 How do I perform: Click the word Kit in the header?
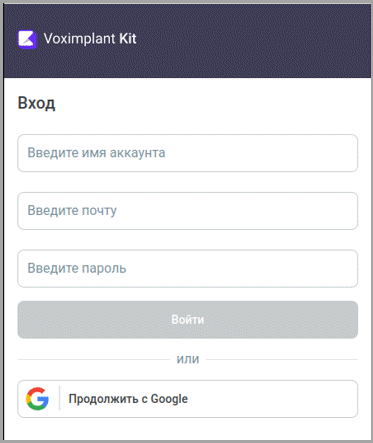coord(128,39)
